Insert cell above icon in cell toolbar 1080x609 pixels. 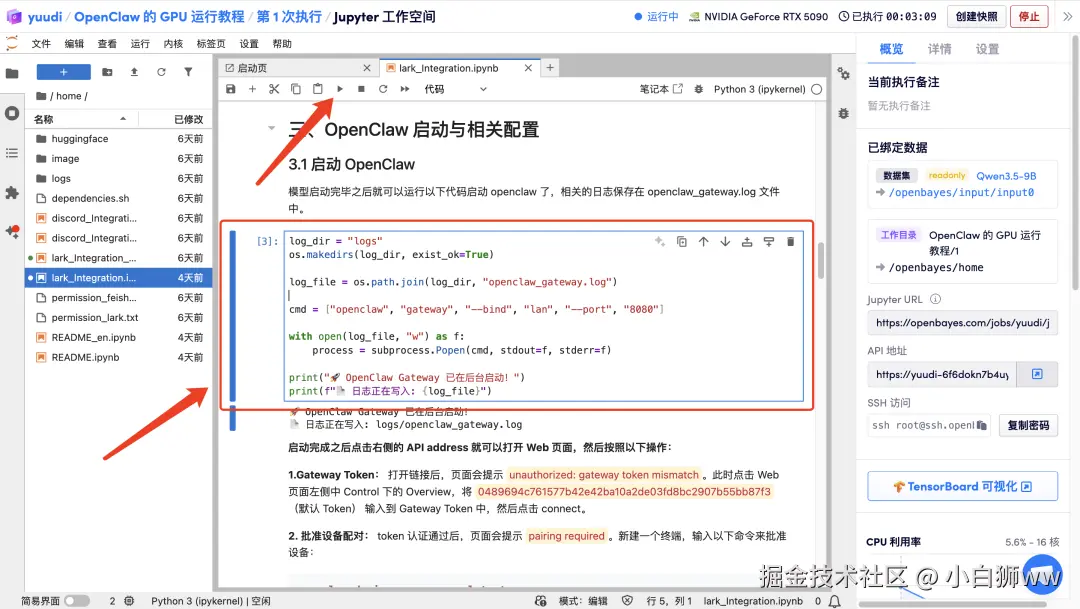tap(747, 242)
